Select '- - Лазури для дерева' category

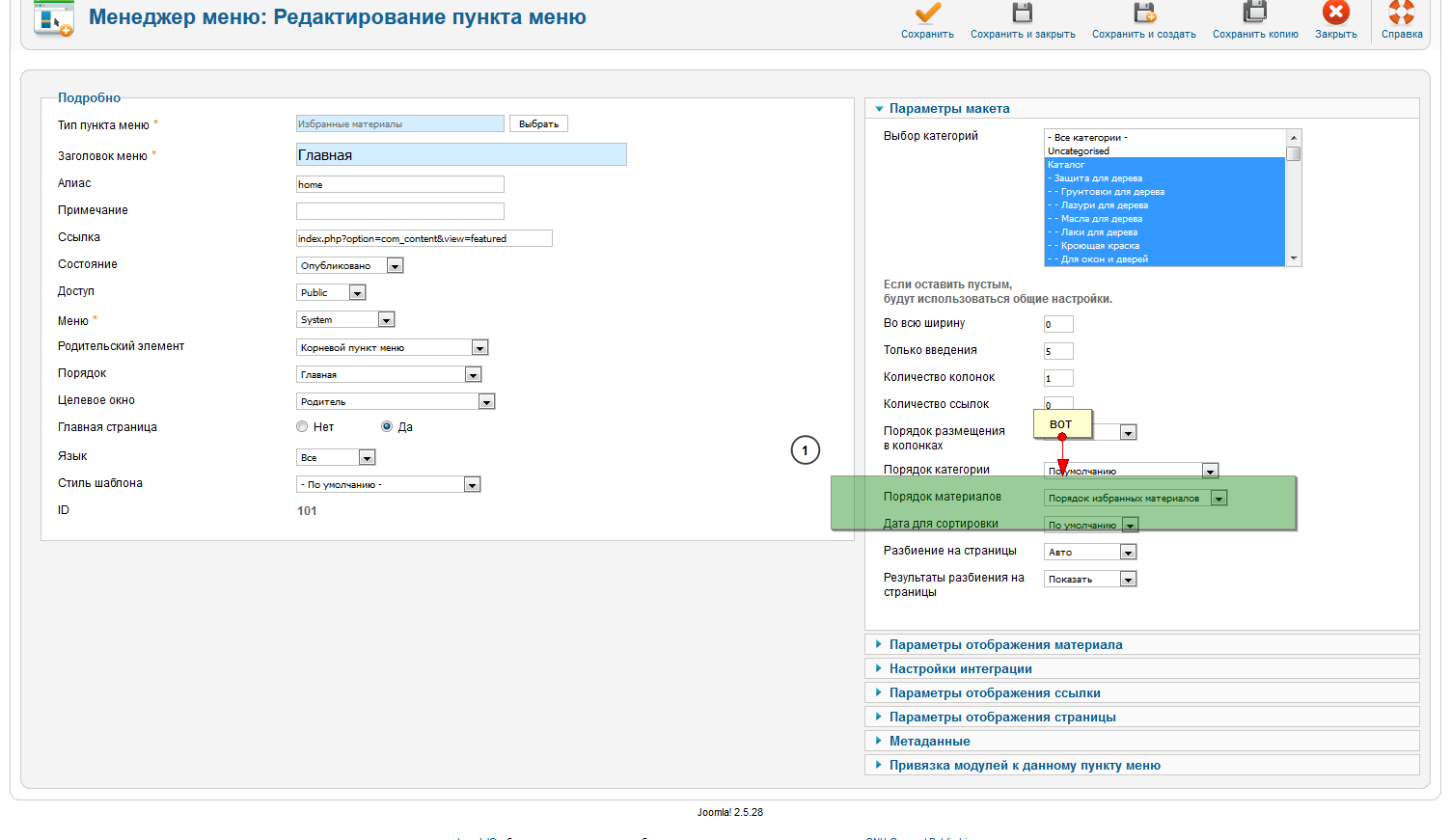click(1165, 204)
